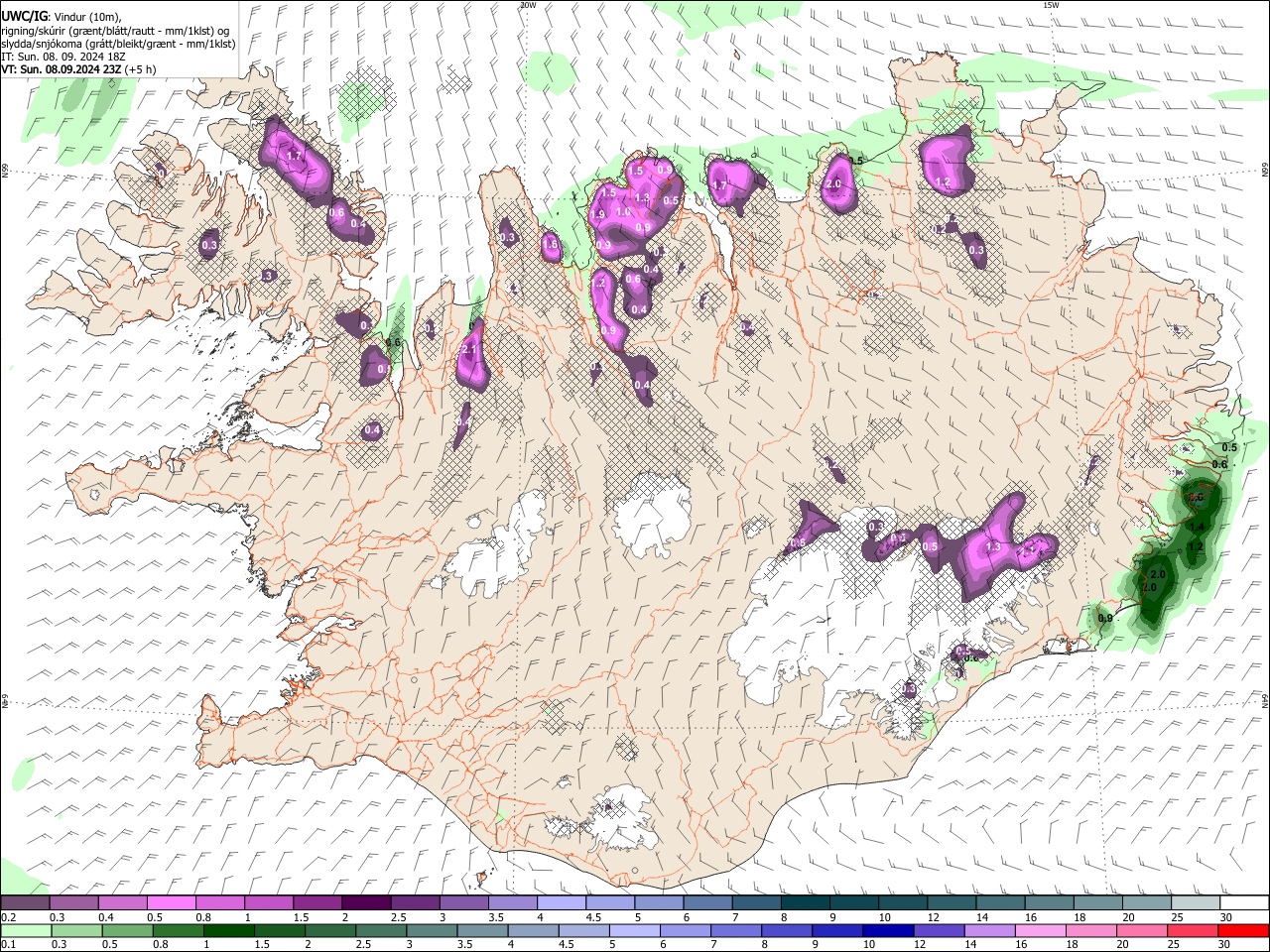Click the 'Vindur (10m),' header text

87,17
